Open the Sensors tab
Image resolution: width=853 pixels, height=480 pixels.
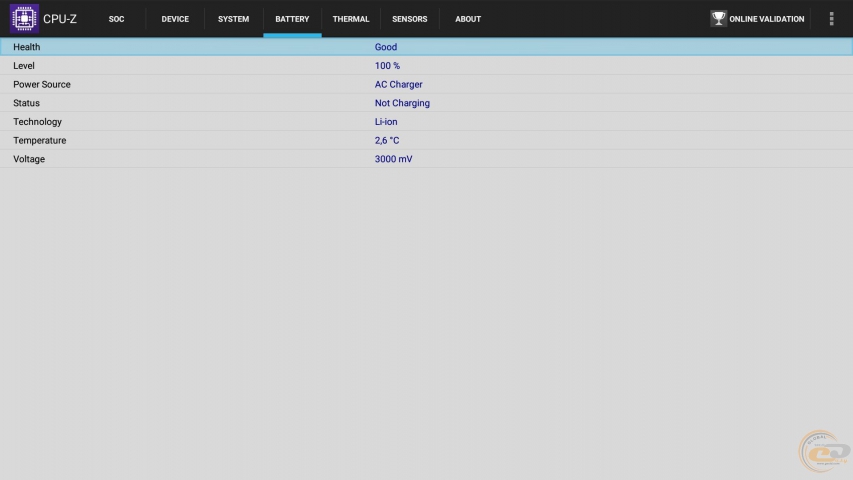(x=409, y=19)
